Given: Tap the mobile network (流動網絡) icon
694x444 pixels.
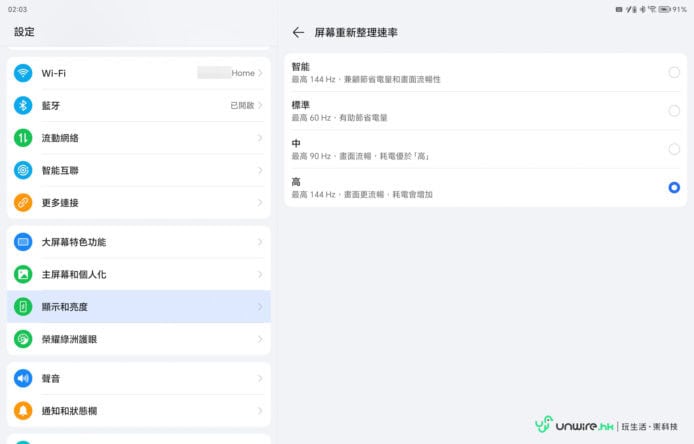Looking at the screenshot, I should coord(23,138).
